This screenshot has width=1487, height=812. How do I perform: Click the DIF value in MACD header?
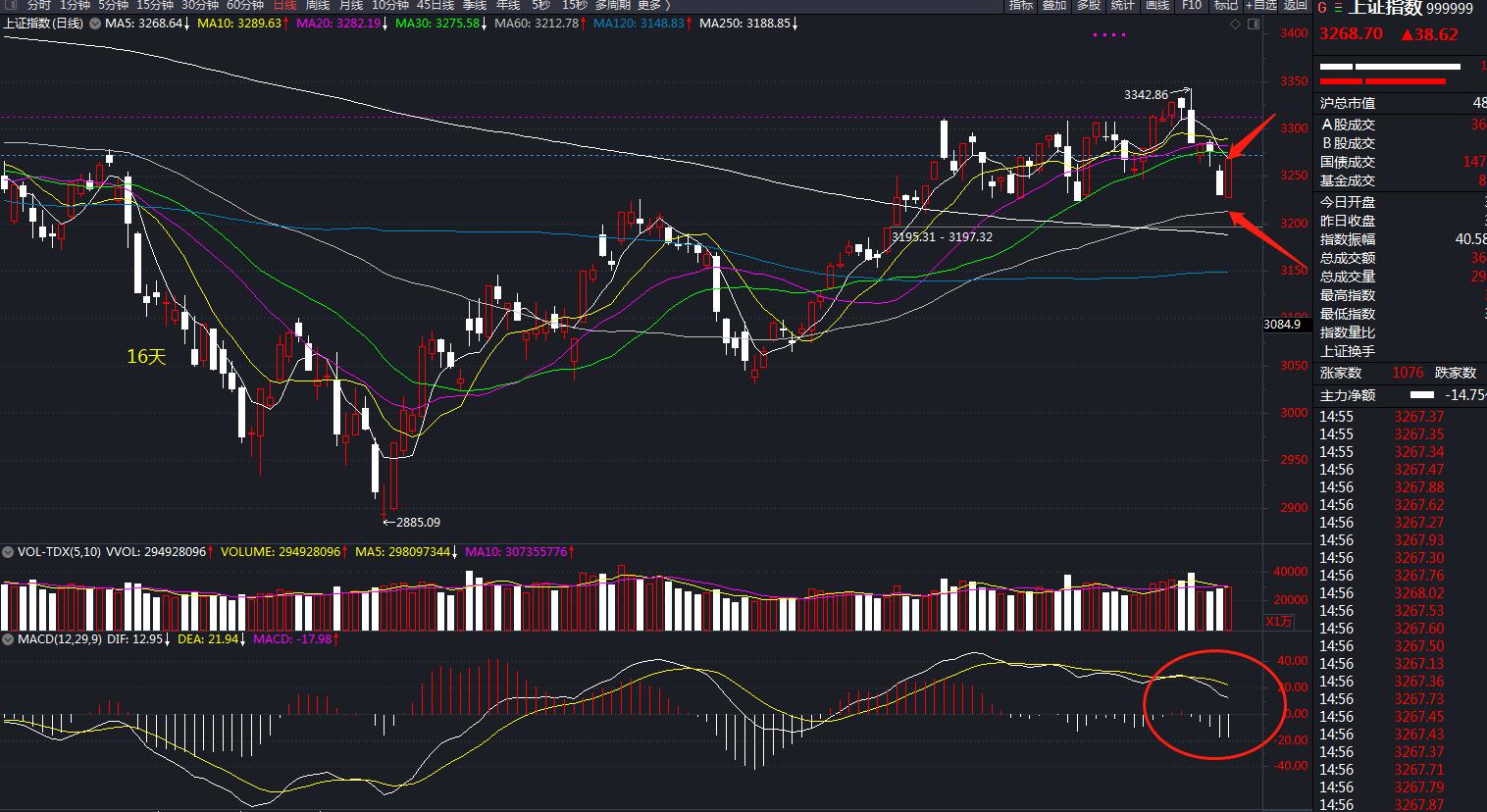136,639
